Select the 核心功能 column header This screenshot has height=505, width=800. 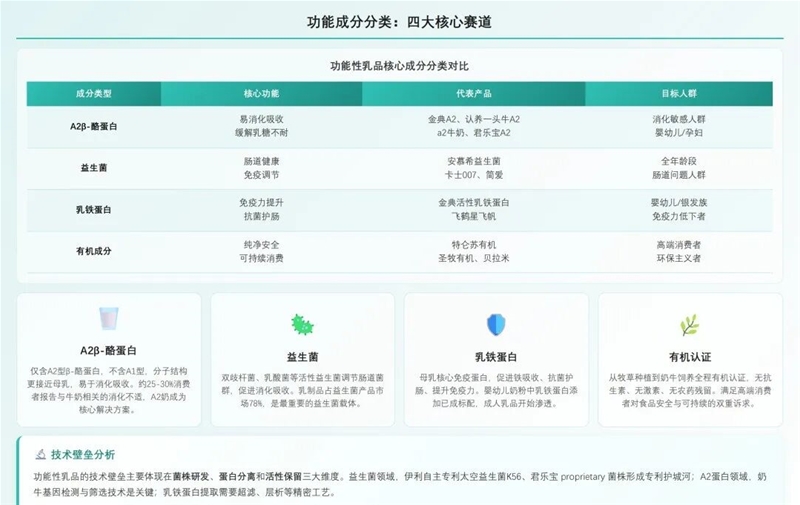pyautogui.click(x=261, y=93)
